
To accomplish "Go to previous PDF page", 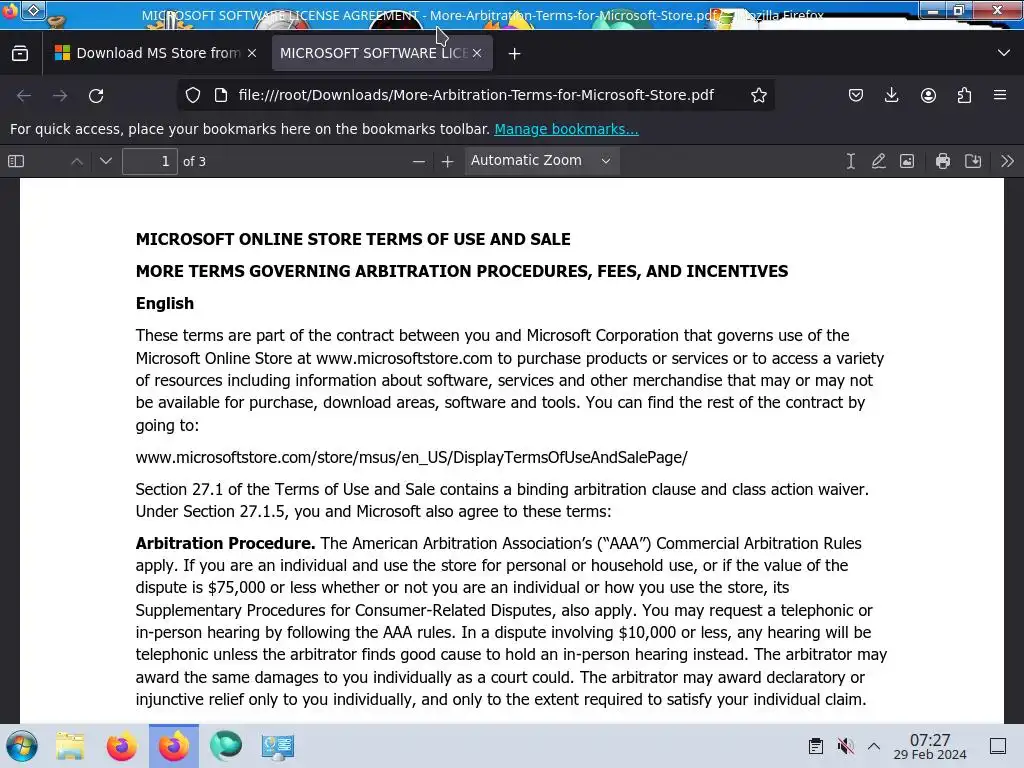I will 76,161.
